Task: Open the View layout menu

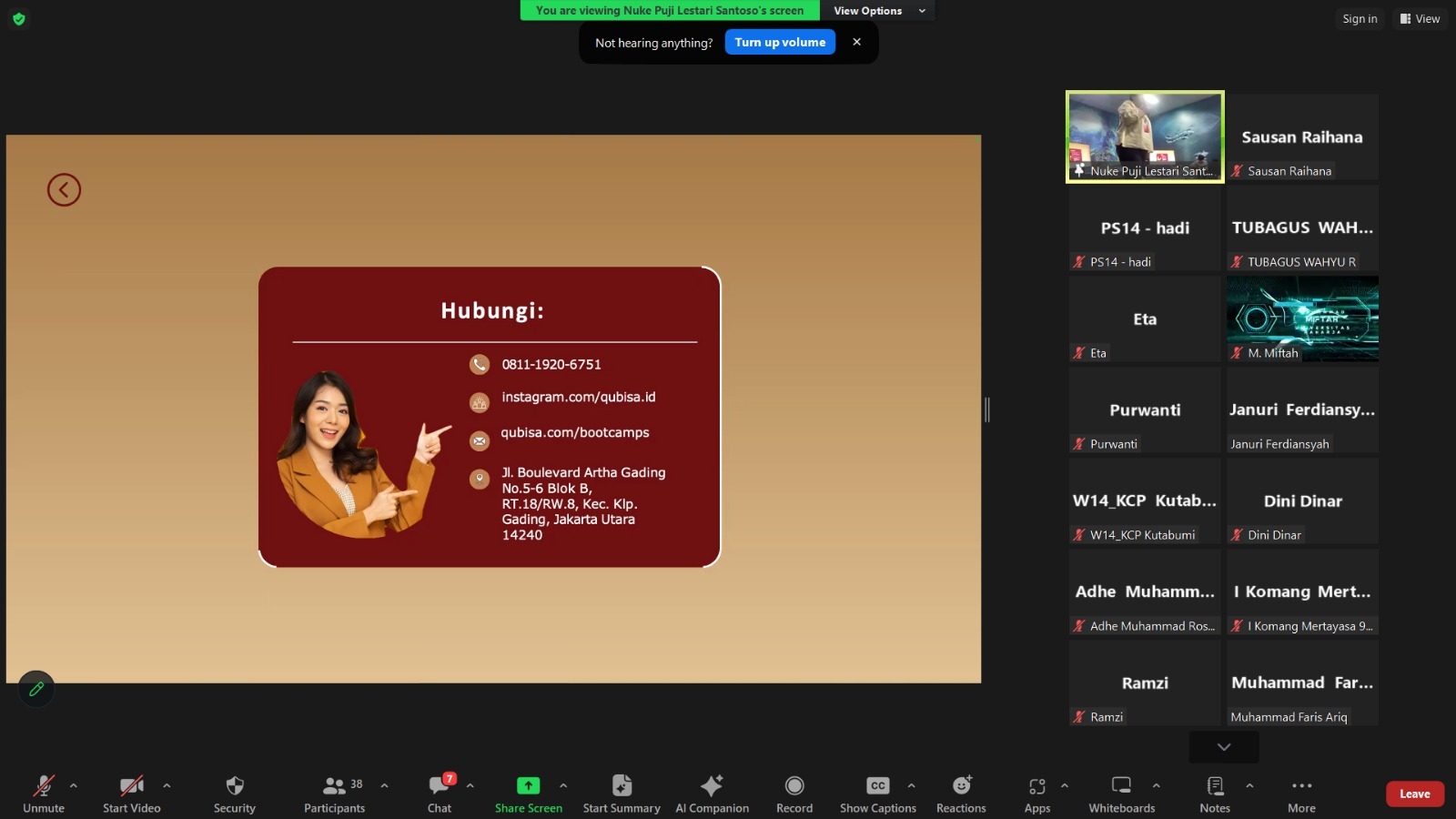Action: pos(1420,18)
